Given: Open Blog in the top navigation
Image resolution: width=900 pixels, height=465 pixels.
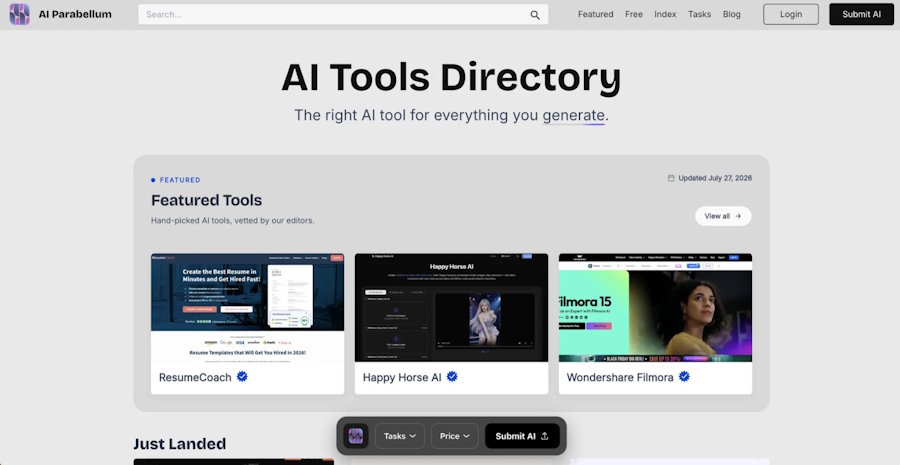Looking at the screenshot, I should [731, 14].
